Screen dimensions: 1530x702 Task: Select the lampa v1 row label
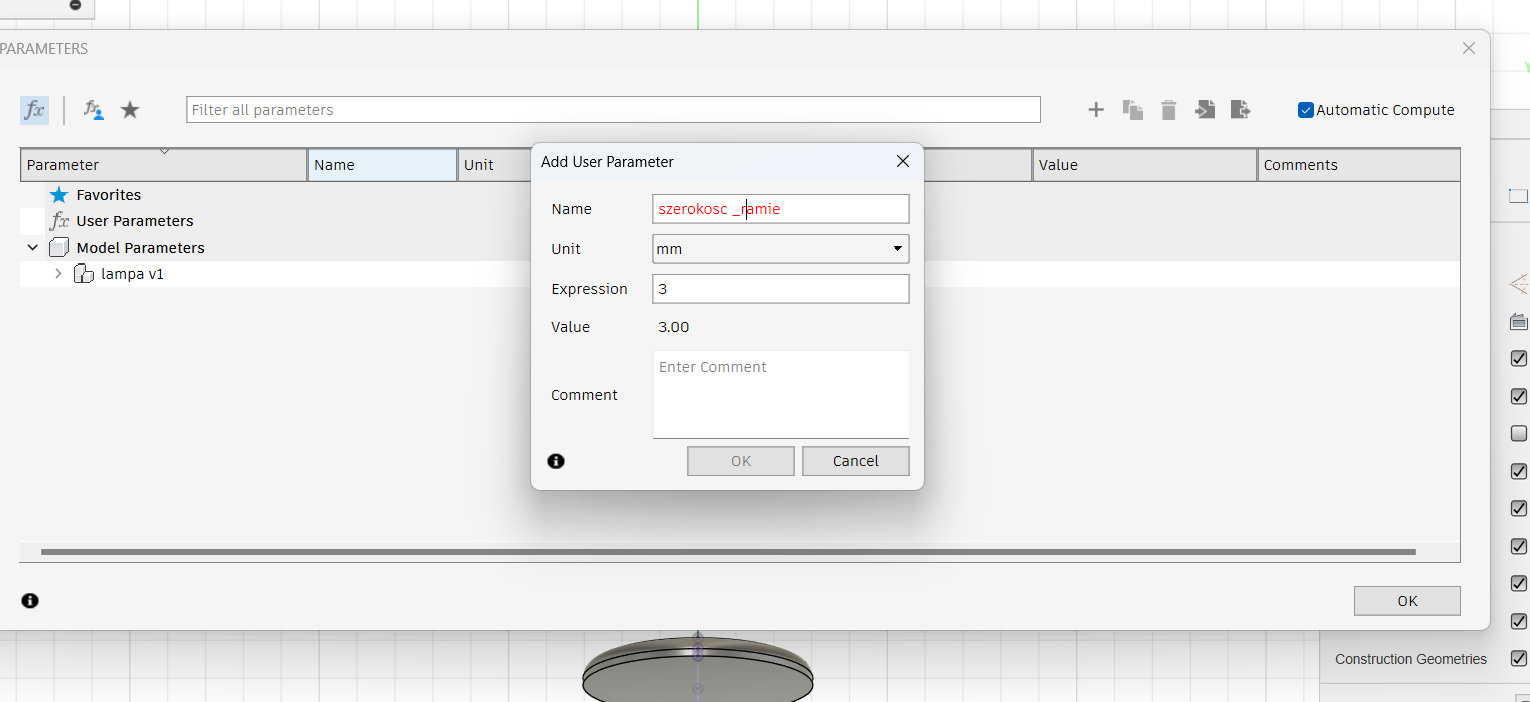tap(133, 274)
